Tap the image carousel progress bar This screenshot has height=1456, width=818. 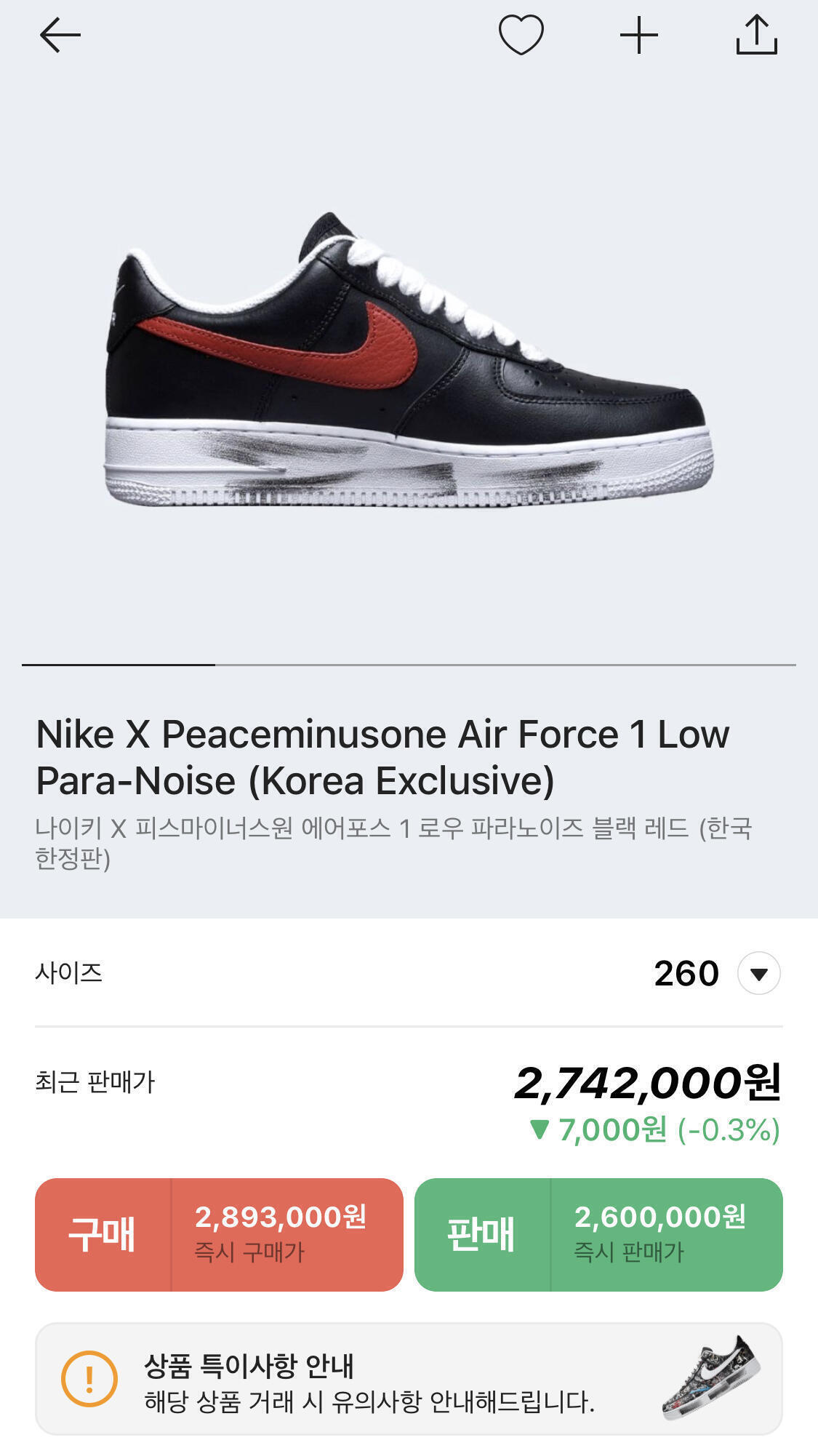point(409,665)
